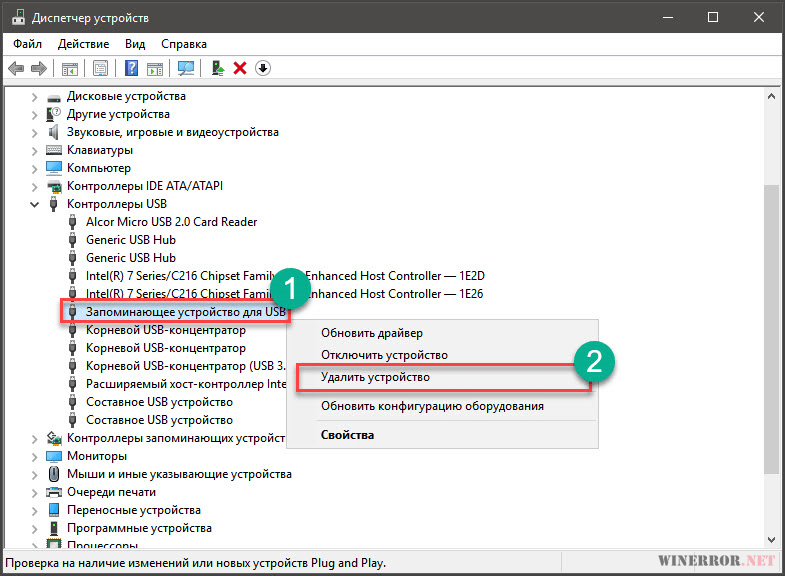
Task: Click the USB icon beside Alcor Micro Card Reader
Action: point(73,222)
